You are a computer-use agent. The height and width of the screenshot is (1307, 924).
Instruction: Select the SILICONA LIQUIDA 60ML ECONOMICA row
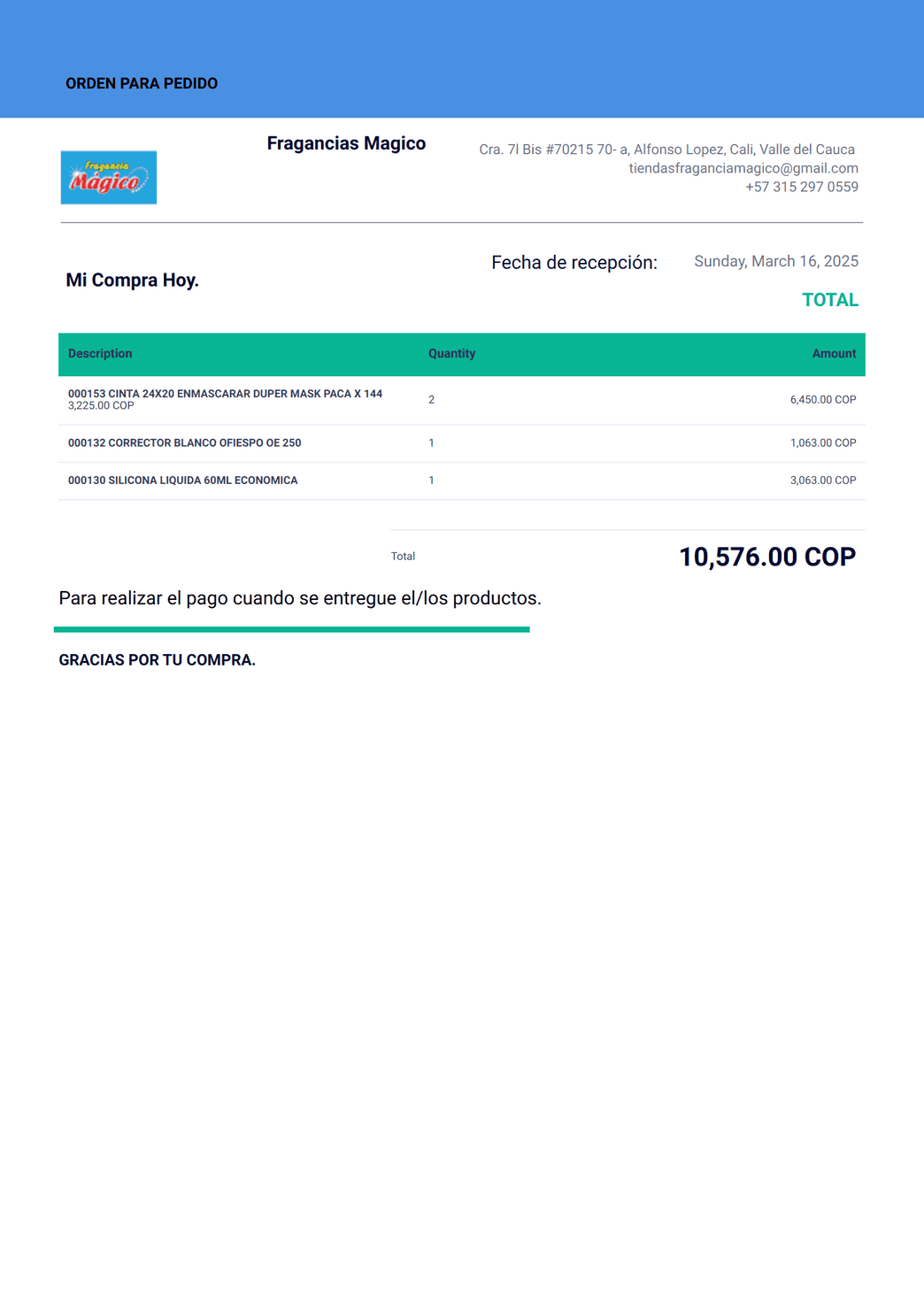(462, 481)
